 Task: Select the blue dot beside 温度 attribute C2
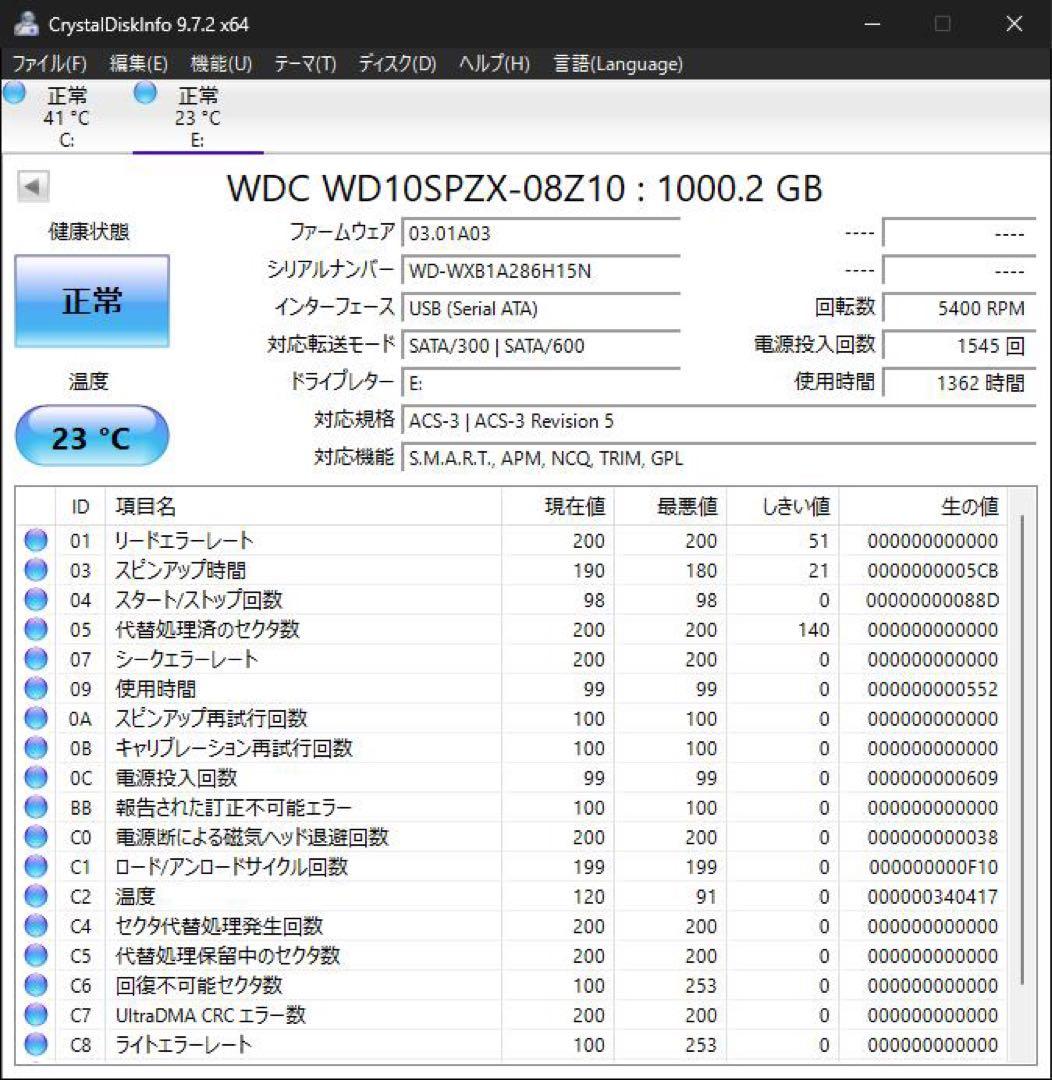pos(35,896)
